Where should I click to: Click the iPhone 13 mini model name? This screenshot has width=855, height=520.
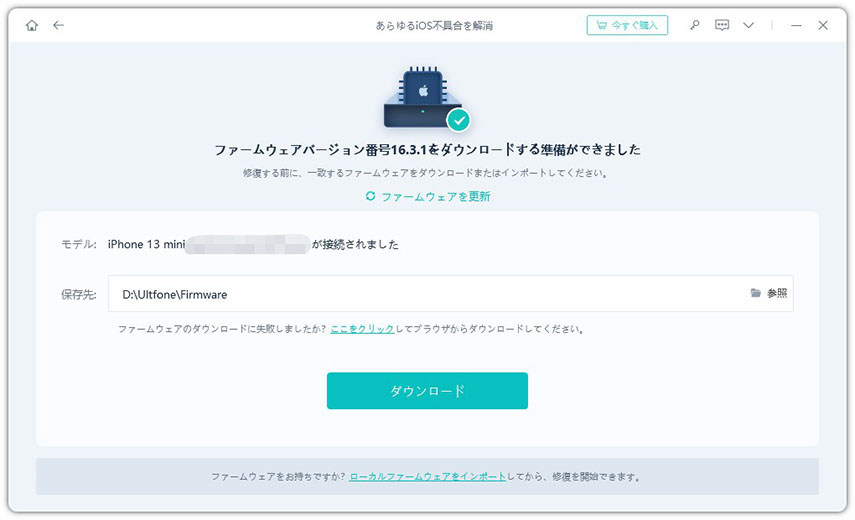tap(144, 244)
